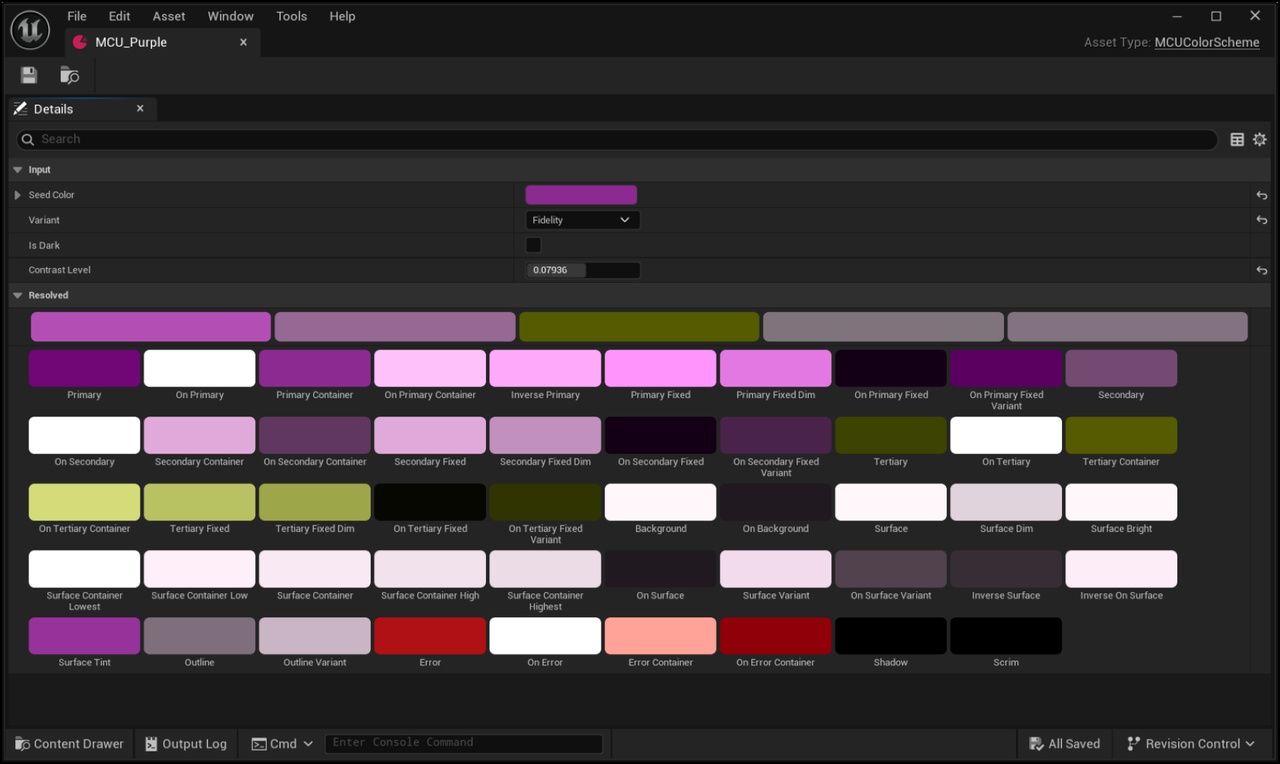Save the current asset with the floppy icon
Viewport: 1280px width, 764px height.
pos(29,75)
